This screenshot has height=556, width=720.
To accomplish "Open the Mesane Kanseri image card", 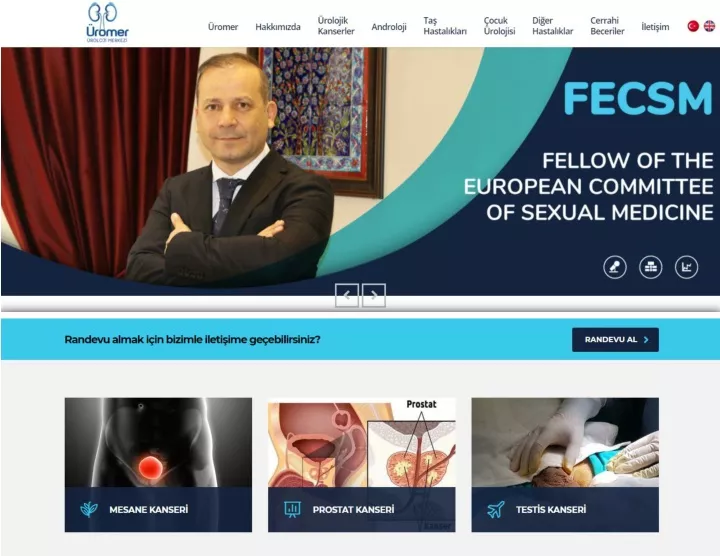I will pyautogui.click(x=158, y=465).
